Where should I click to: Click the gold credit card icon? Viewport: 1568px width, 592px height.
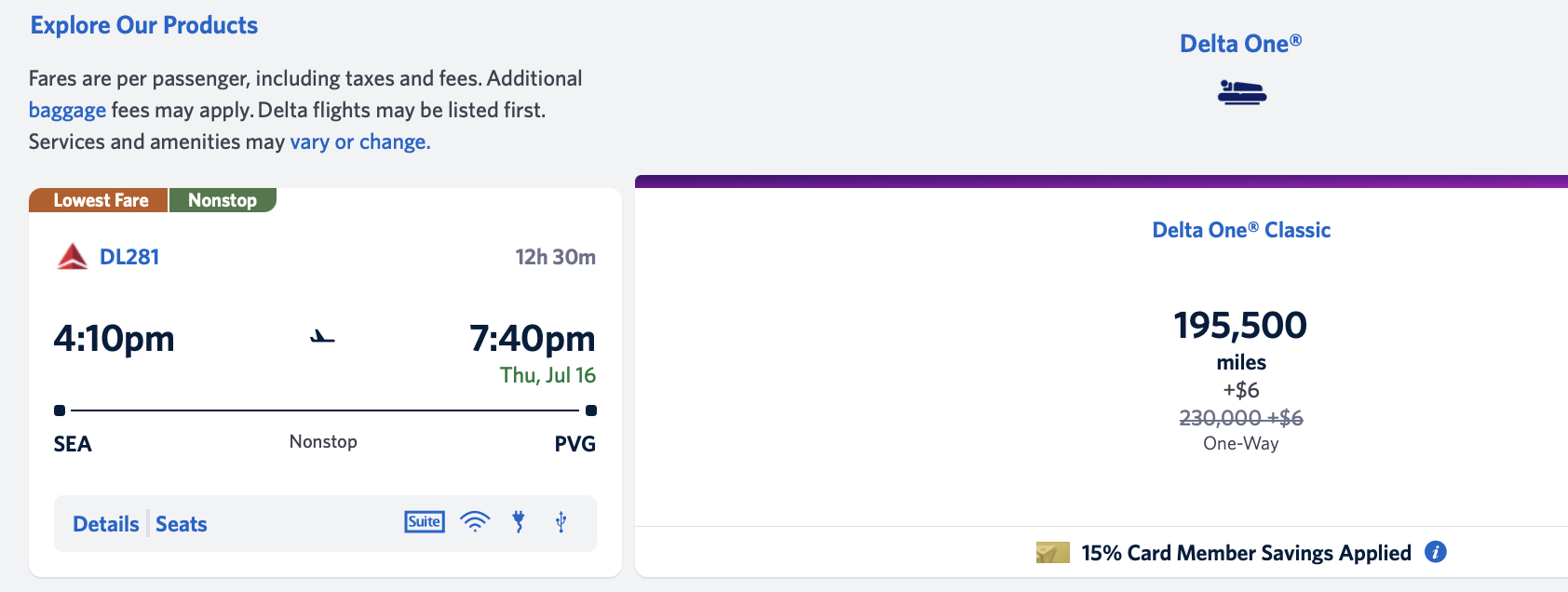[1051, 551]
